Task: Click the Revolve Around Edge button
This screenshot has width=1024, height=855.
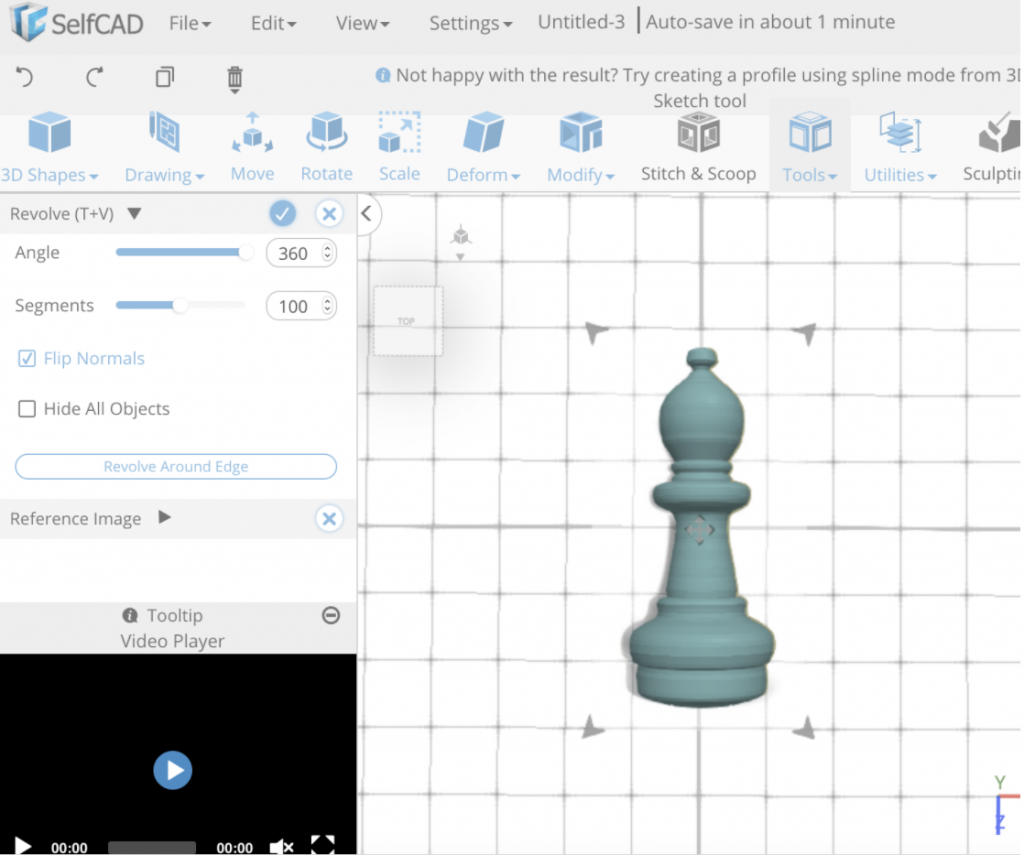Action: coord(175,466)
